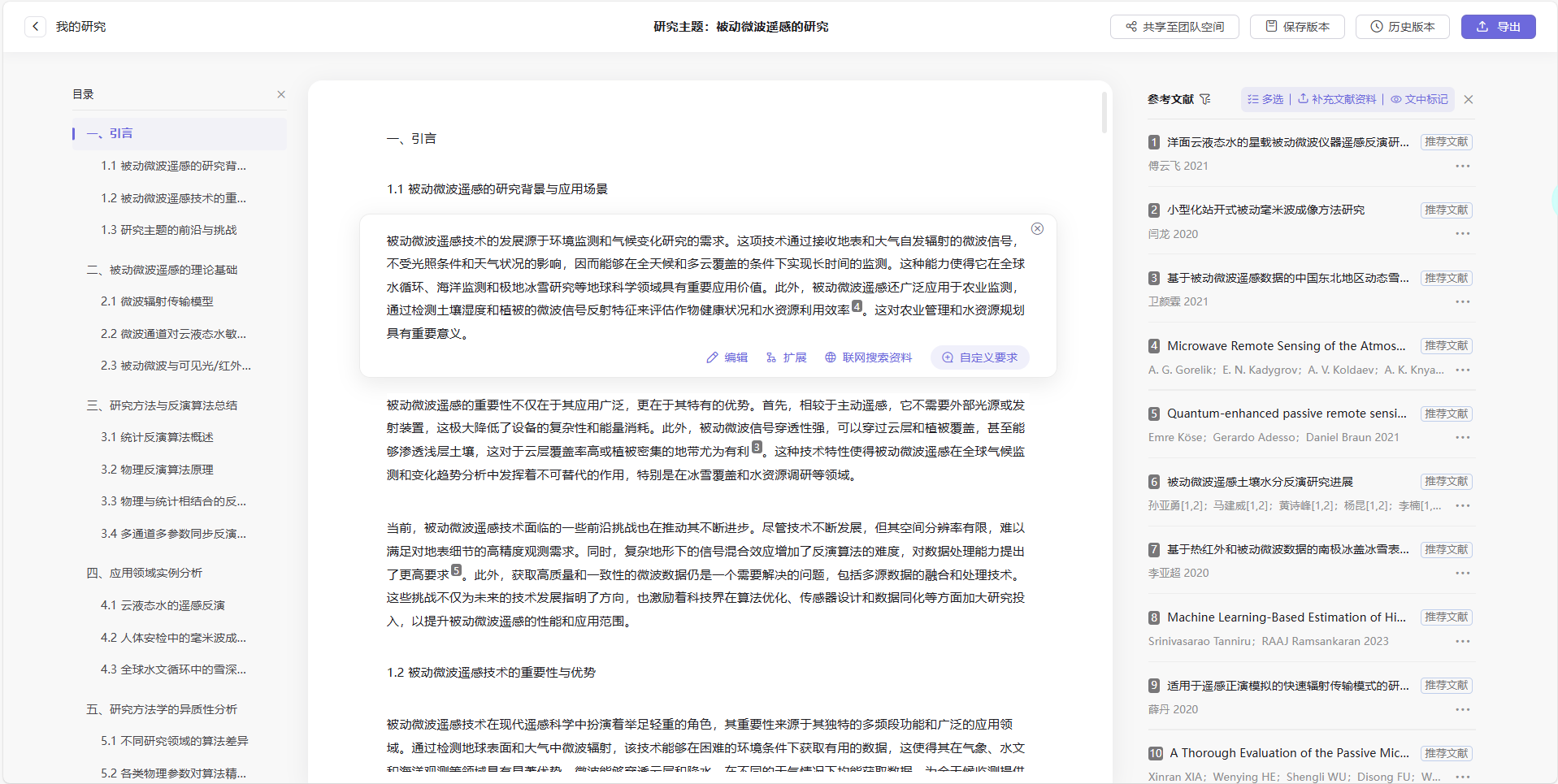Click citation marker 4 in the first paragraph
The width and height of the screenshot is (1558, 784).
click(x=857, y=306)
